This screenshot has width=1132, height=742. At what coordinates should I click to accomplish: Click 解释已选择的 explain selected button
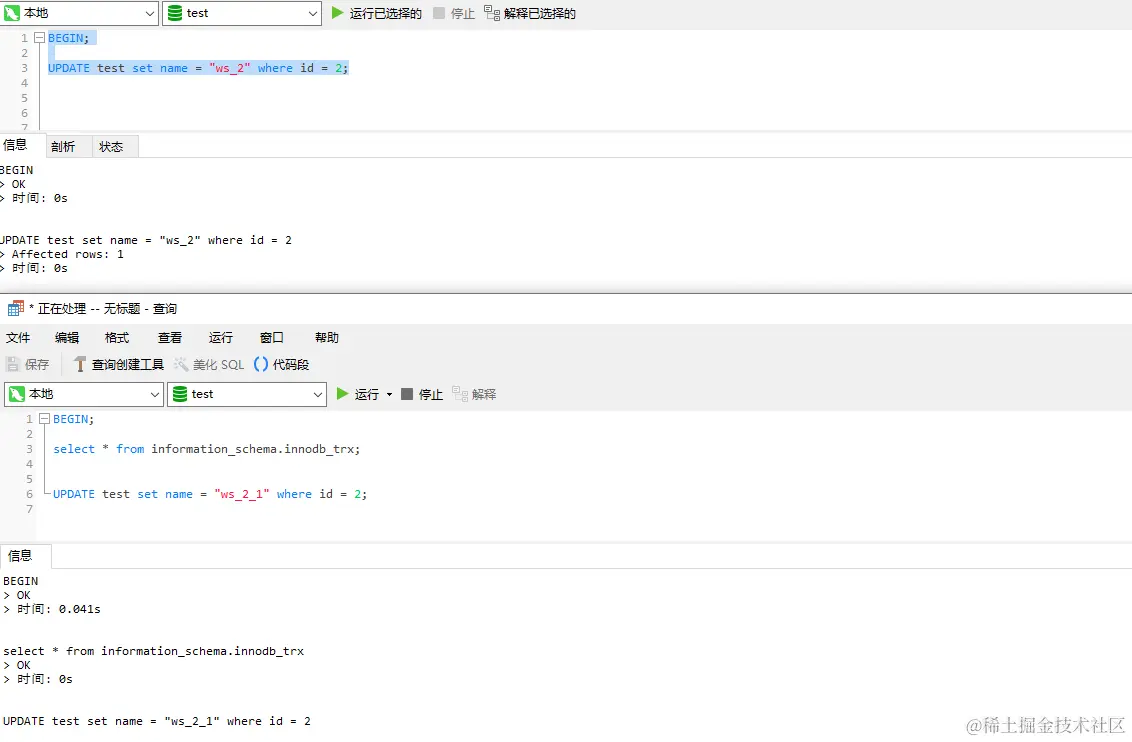pos(530,13)
